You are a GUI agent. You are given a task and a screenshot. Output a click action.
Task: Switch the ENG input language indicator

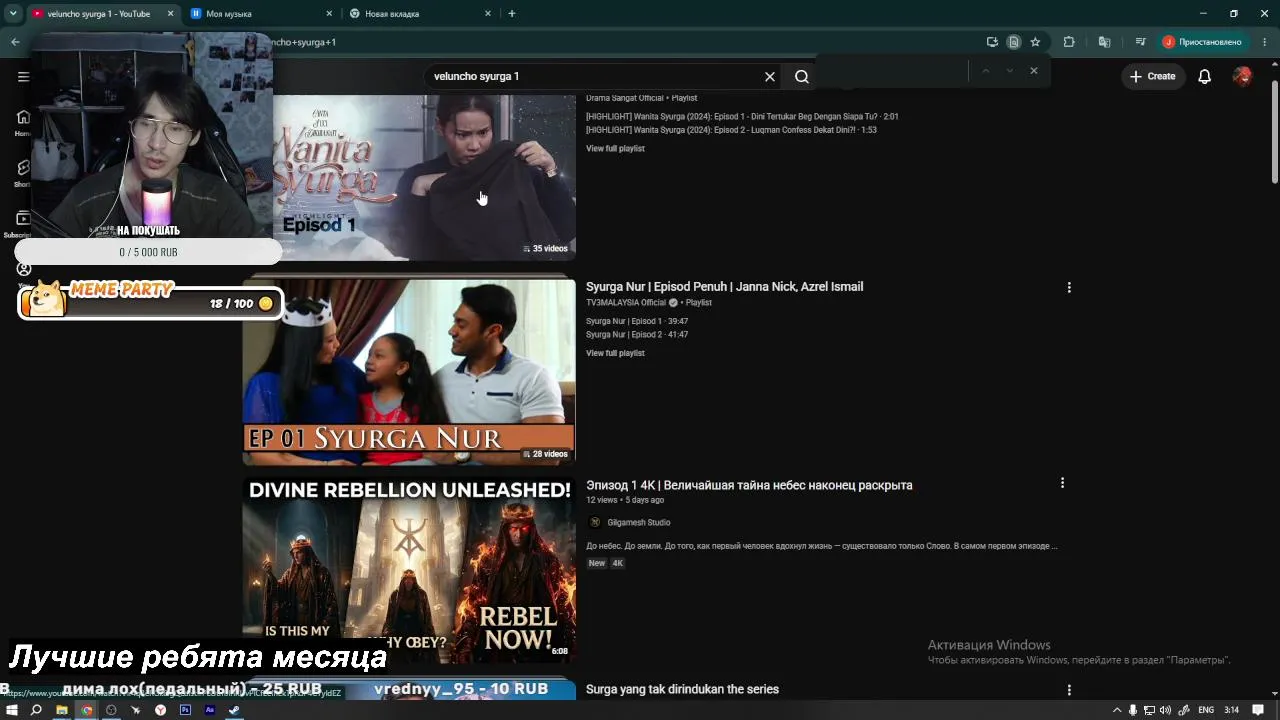coord(1206,710)
